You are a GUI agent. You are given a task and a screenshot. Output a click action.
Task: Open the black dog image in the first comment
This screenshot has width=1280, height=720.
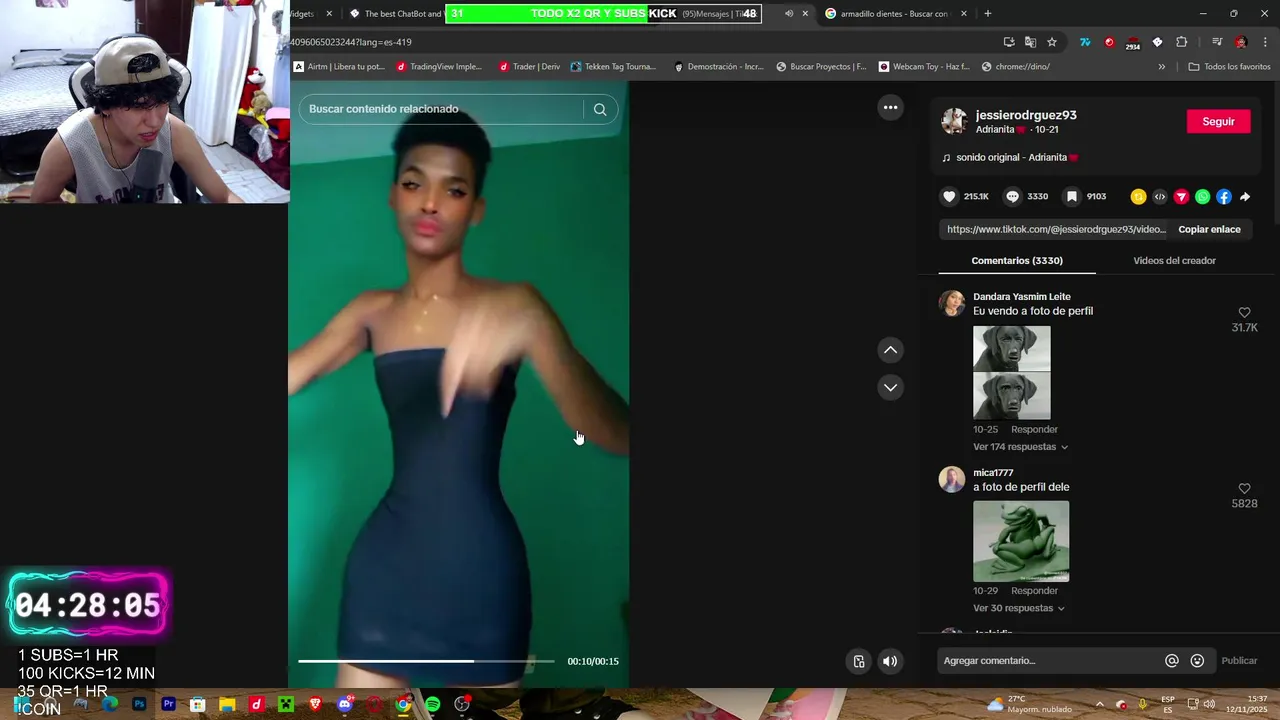(x=1012, y=372)
